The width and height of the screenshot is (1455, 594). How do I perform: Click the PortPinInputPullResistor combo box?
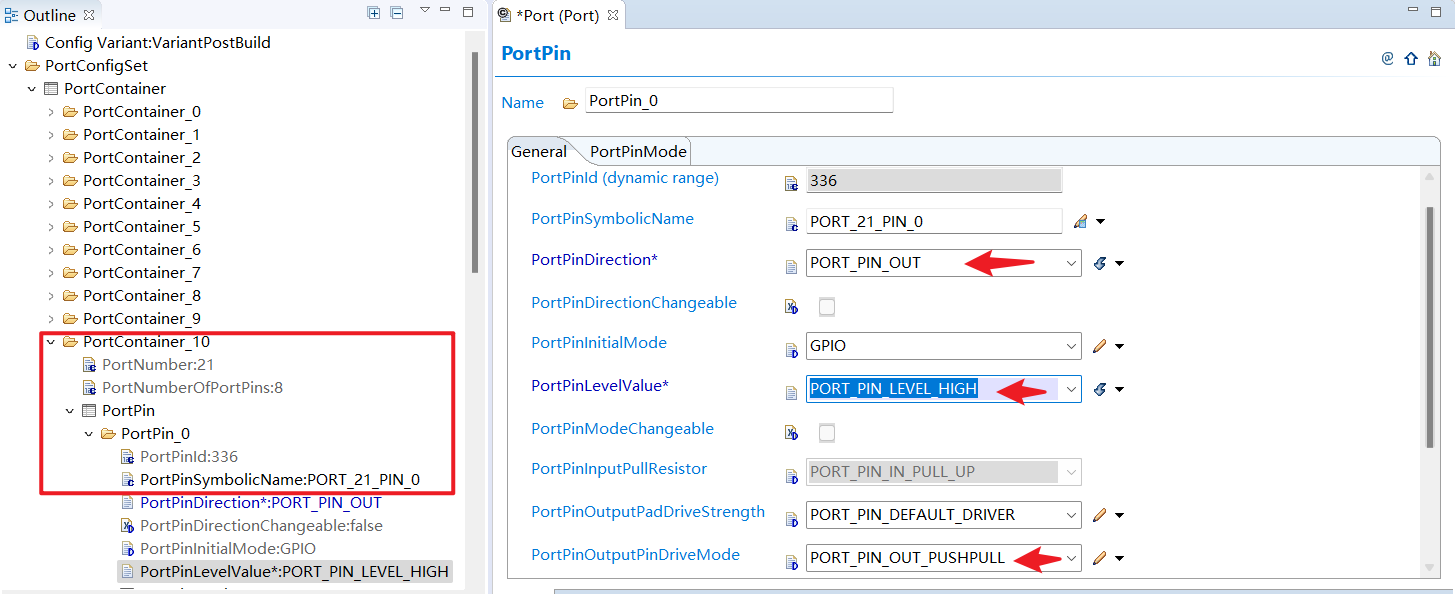(943, 472)
